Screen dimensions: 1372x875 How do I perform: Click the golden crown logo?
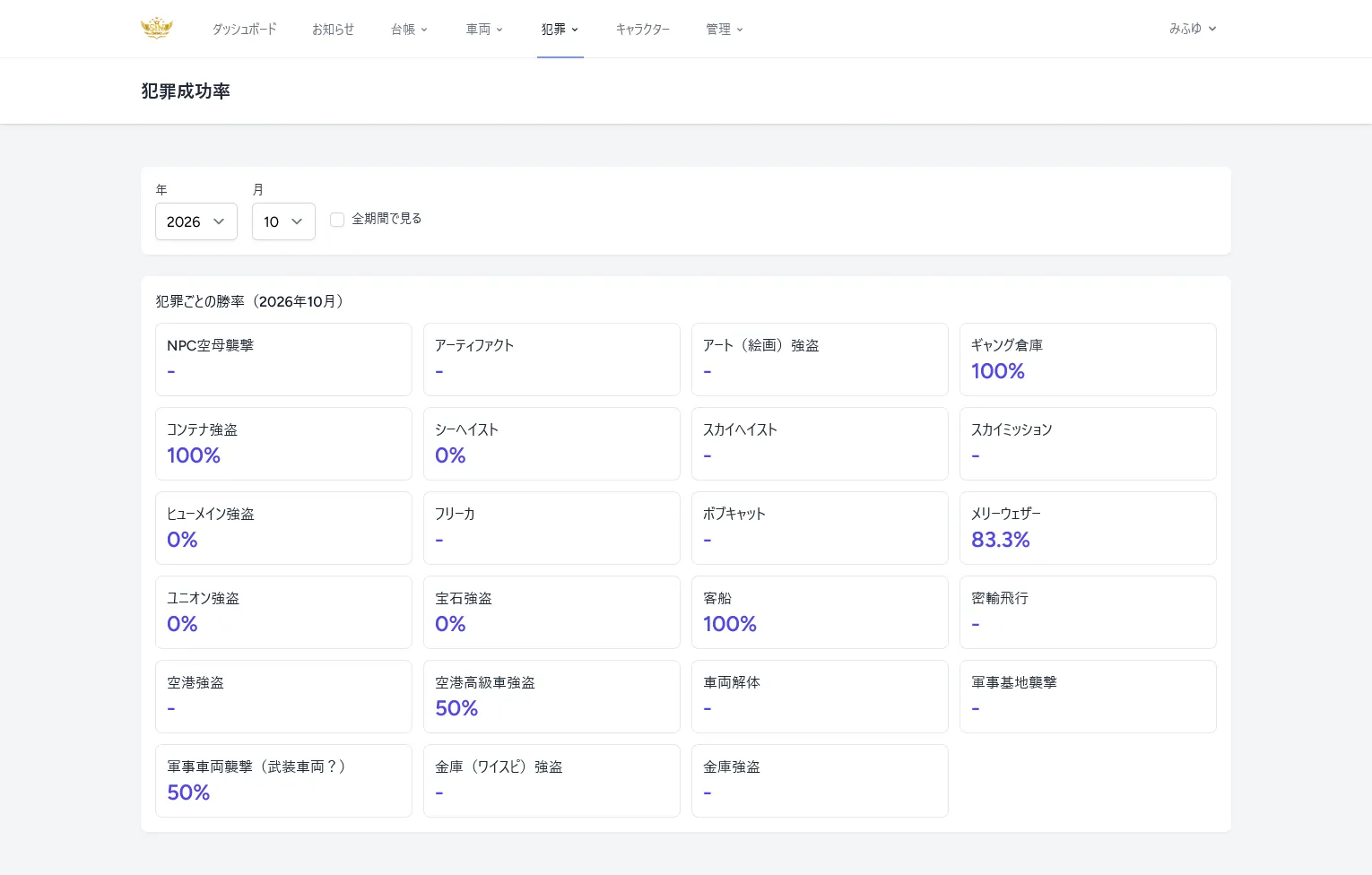point(157,29)
